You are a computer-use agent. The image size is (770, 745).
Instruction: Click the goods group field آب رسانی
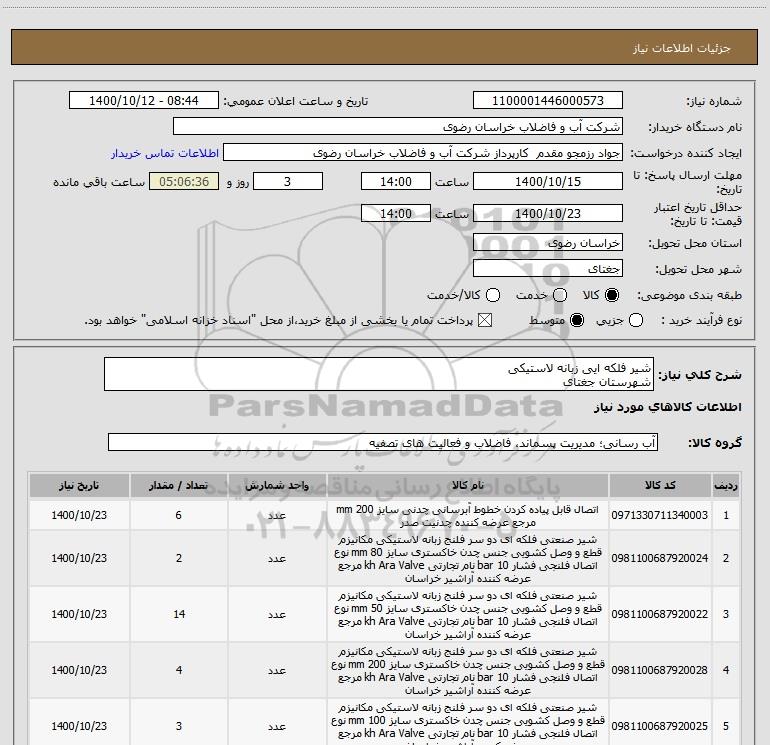383,442
